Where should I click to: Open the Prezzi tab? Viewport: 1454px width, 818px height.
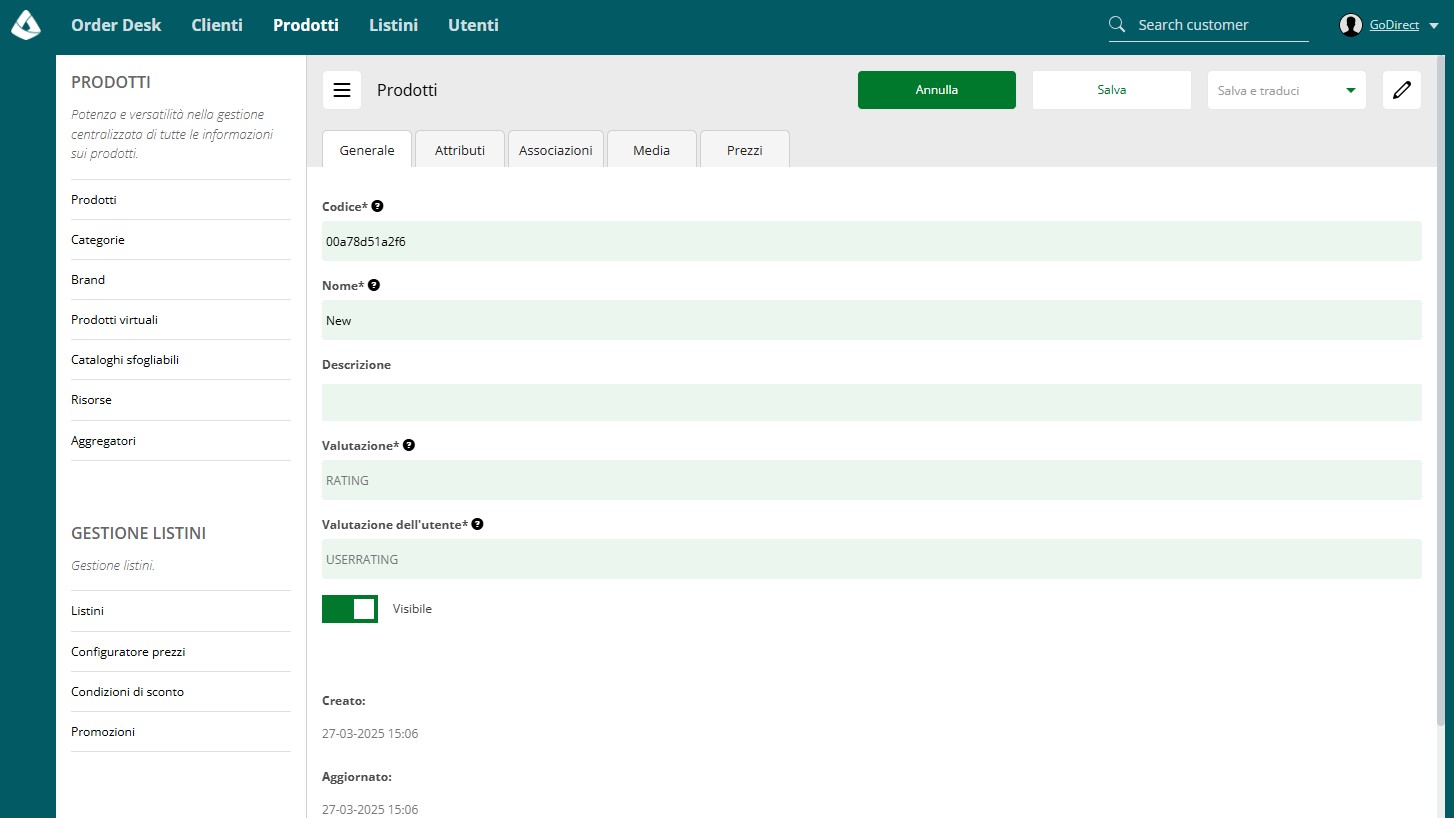click(745, 150)
